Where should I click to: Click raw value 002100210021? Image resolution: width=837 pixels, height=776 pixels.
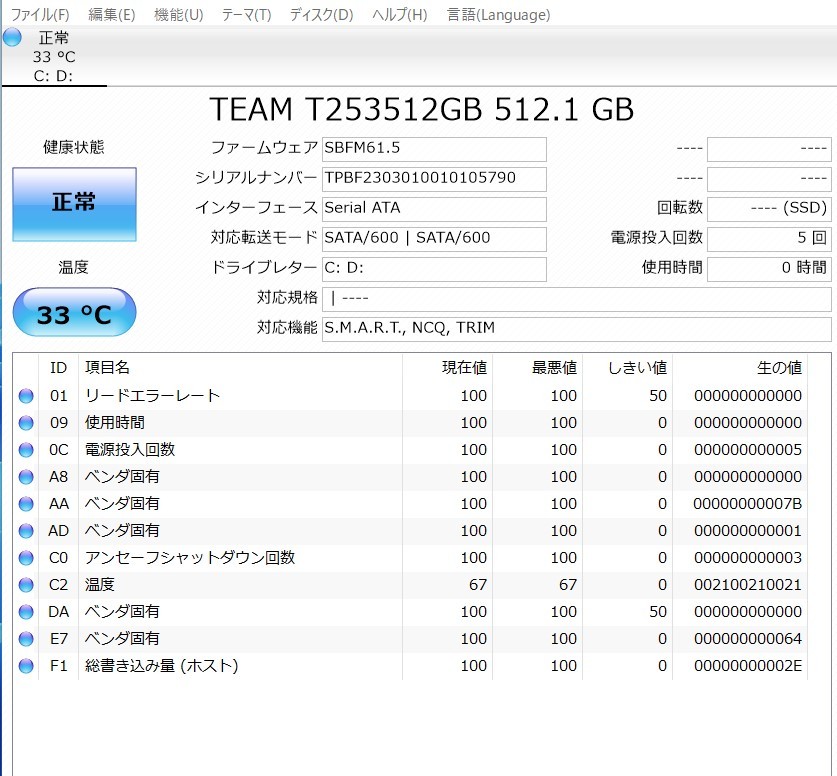point(747,585)
